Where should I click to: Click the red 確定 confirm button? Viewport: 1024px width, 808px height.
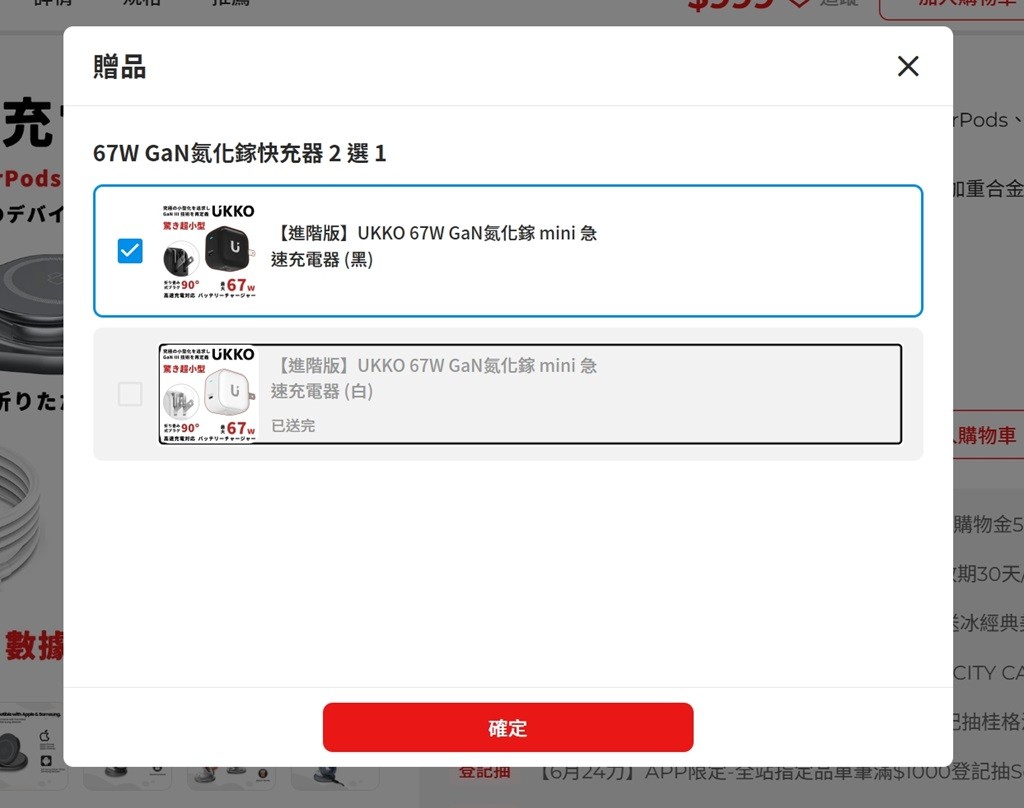507,727
